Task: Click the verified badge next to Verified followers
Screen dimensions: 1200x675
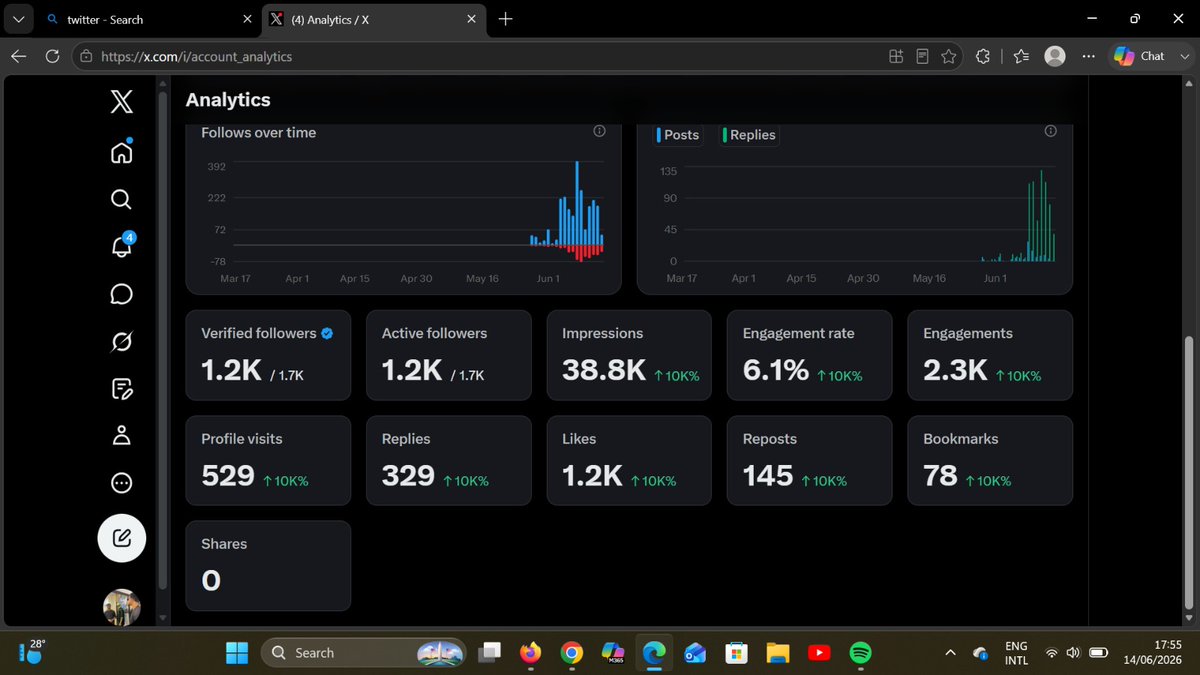Action: tap(327, 333)
